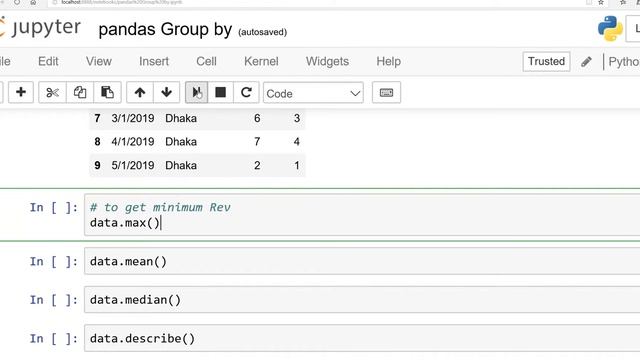
Task: Click the browser address bar URL
Action: click(x=121, y=2)
